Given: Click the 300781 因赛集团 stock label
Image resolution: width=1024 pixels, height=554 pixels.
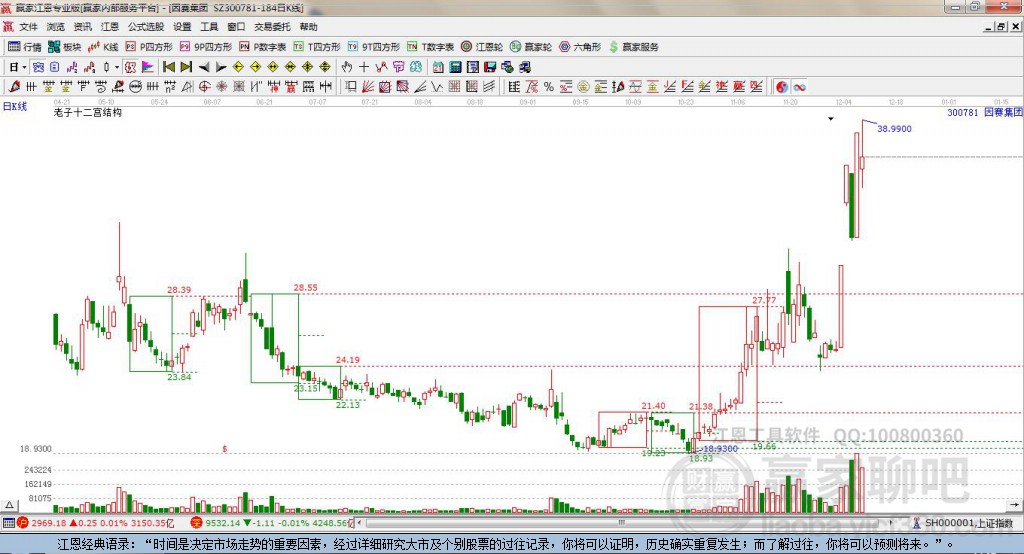Looking at the screenshot, I should 984,112.
